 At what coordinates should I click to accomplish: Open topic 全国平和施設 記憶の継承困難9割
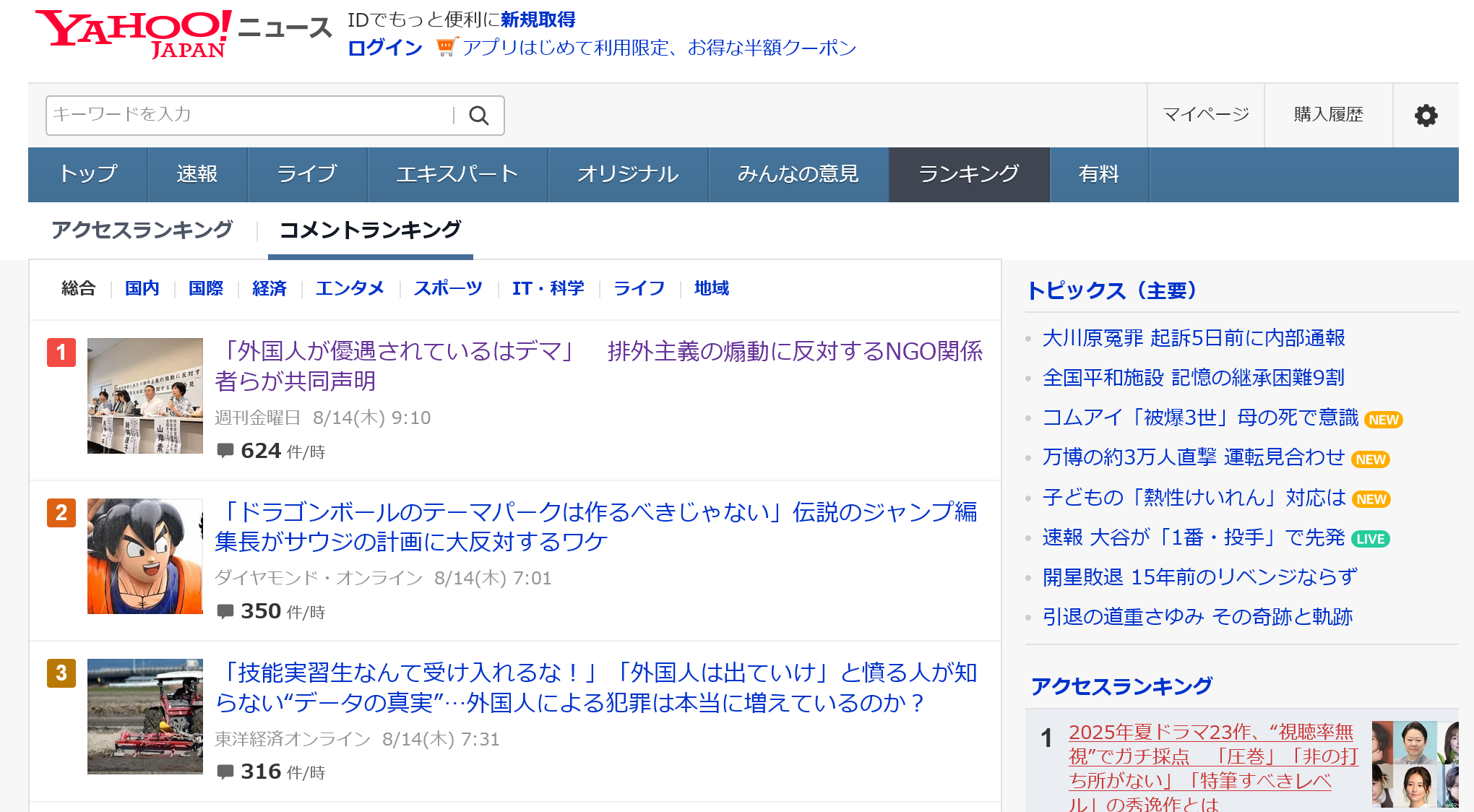click(1194, 378)
